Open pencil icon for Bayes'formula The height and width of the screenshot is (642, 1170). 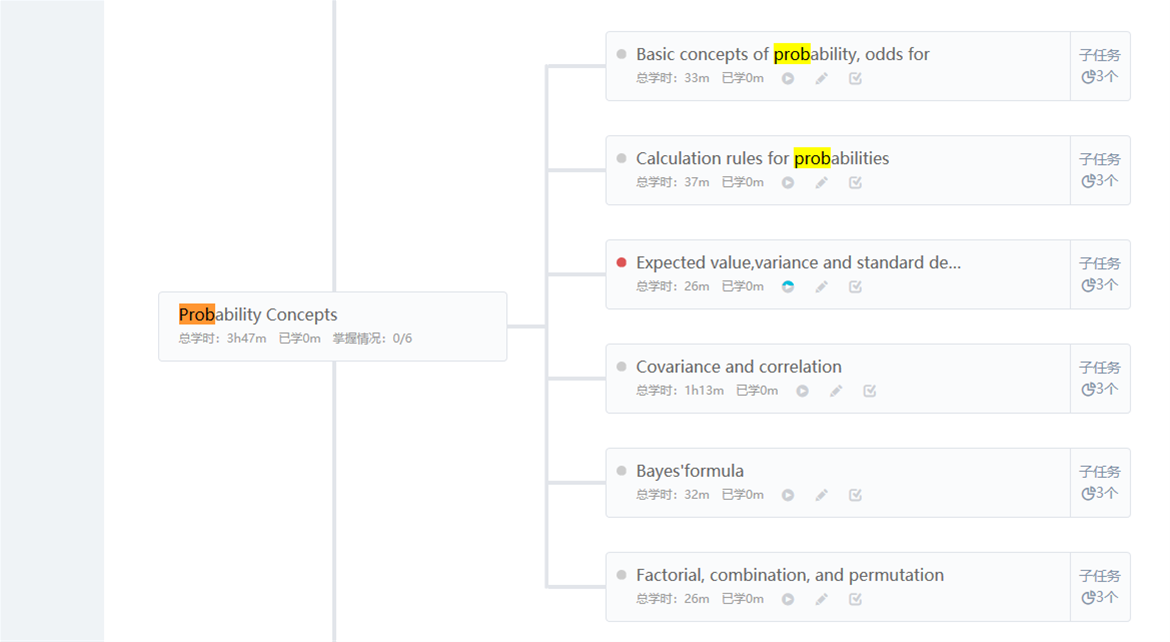tap(822, 495)
